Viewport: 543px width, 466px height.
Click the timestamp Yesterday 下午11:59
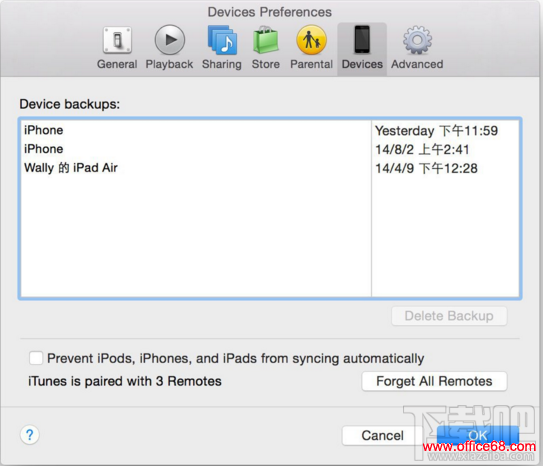(436, 131)
